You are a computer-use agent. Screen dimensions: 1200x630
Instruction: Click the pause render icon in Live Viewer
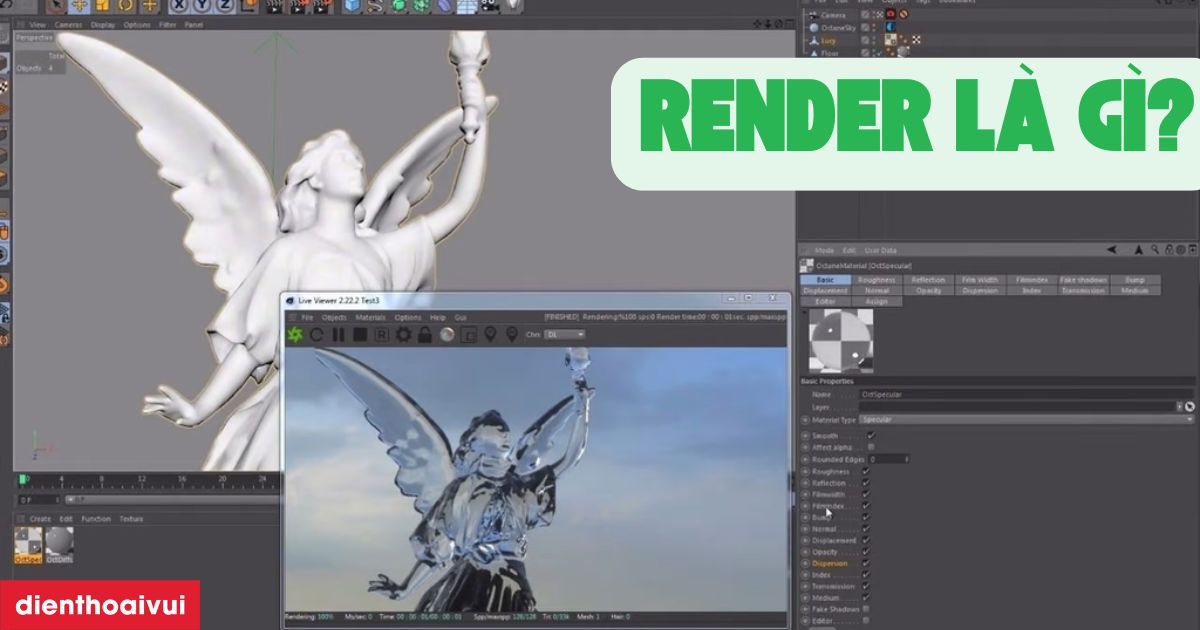(x=340, y=333)
